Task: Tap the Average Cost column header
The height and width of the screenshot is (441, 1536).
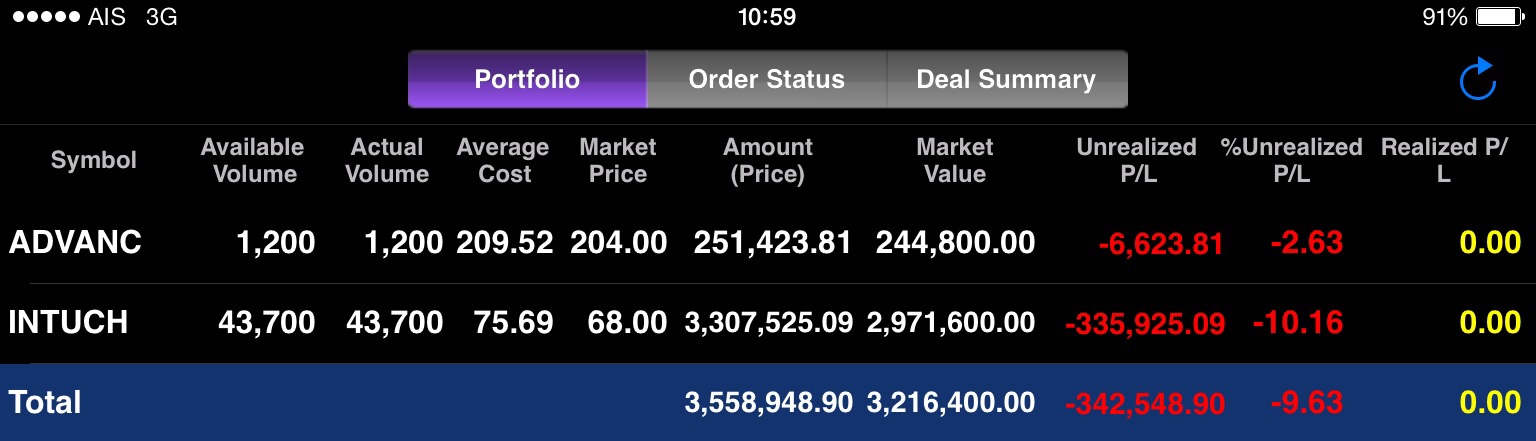Action: tap(503, 160)
